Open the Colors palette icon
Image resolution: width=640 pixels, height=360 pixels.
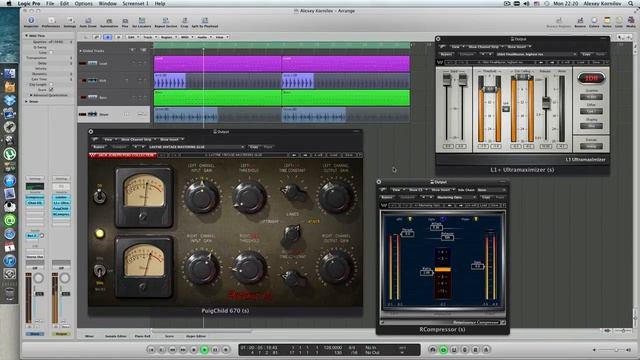594,22
